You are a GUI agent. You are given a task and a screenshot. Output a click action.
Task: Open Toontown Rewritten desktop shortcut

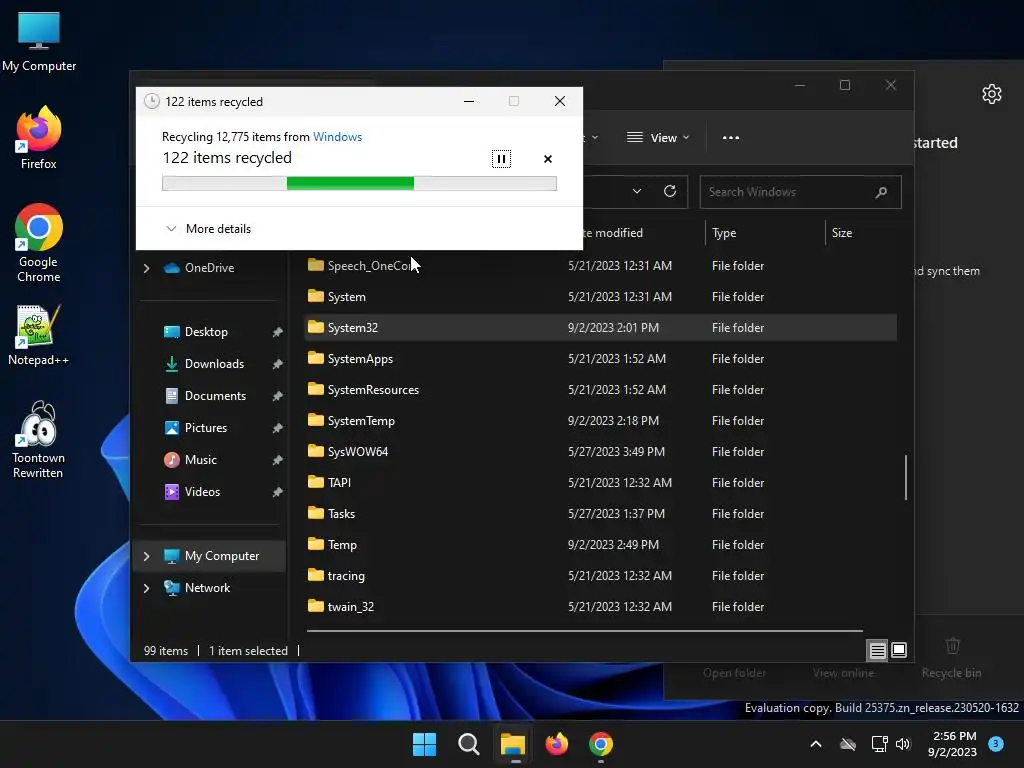tap(39, 440)
